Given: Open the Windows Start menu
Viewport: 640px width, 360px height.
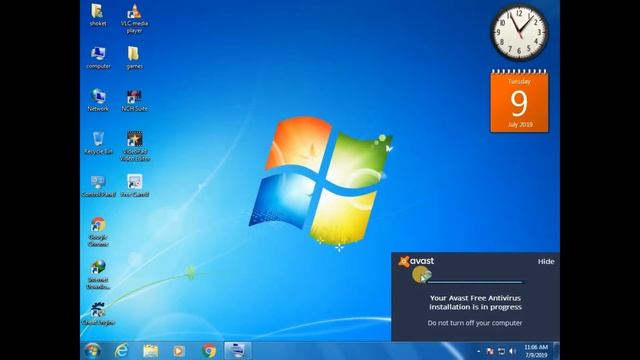Looking at the screenshot, I should (x=93, y=351).
